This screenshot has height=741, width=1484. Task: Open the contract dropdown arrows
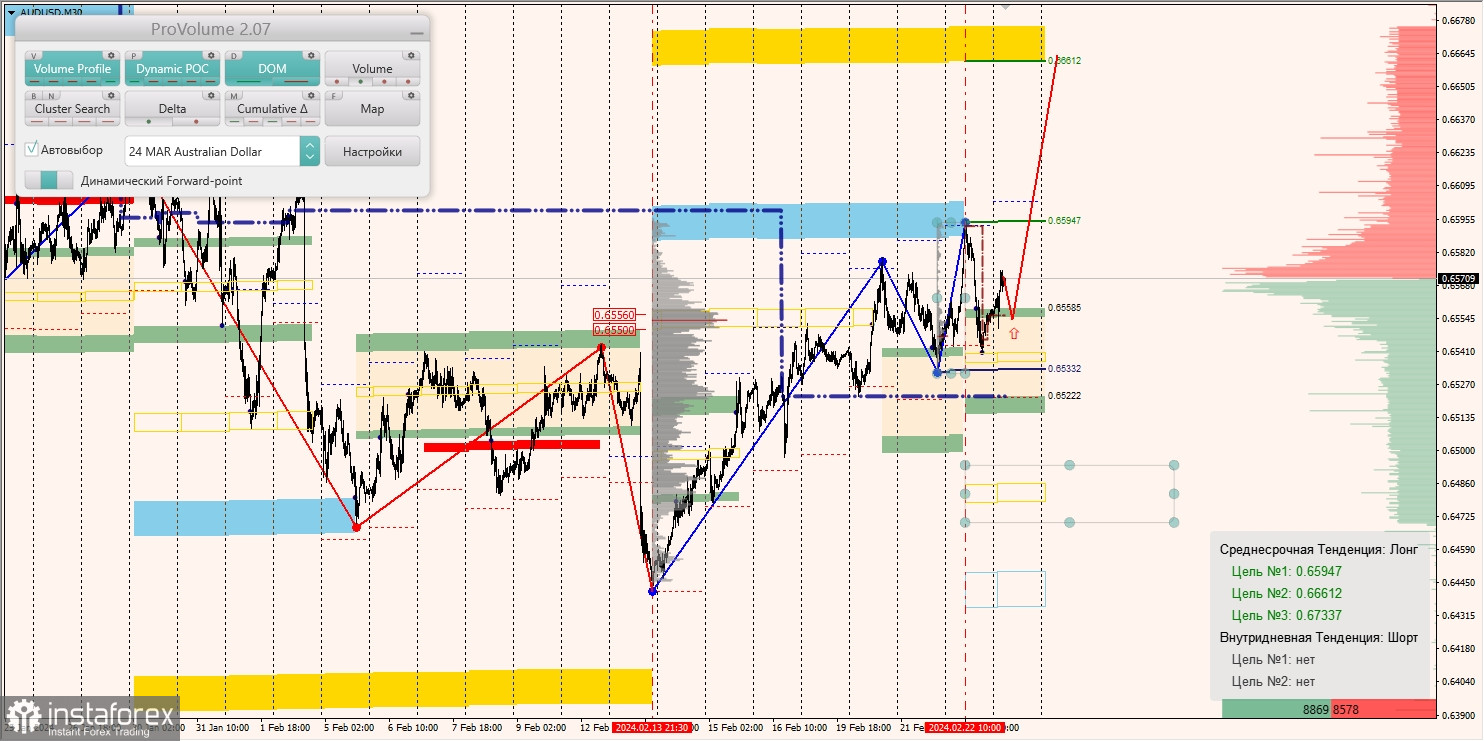pos(310,151)
